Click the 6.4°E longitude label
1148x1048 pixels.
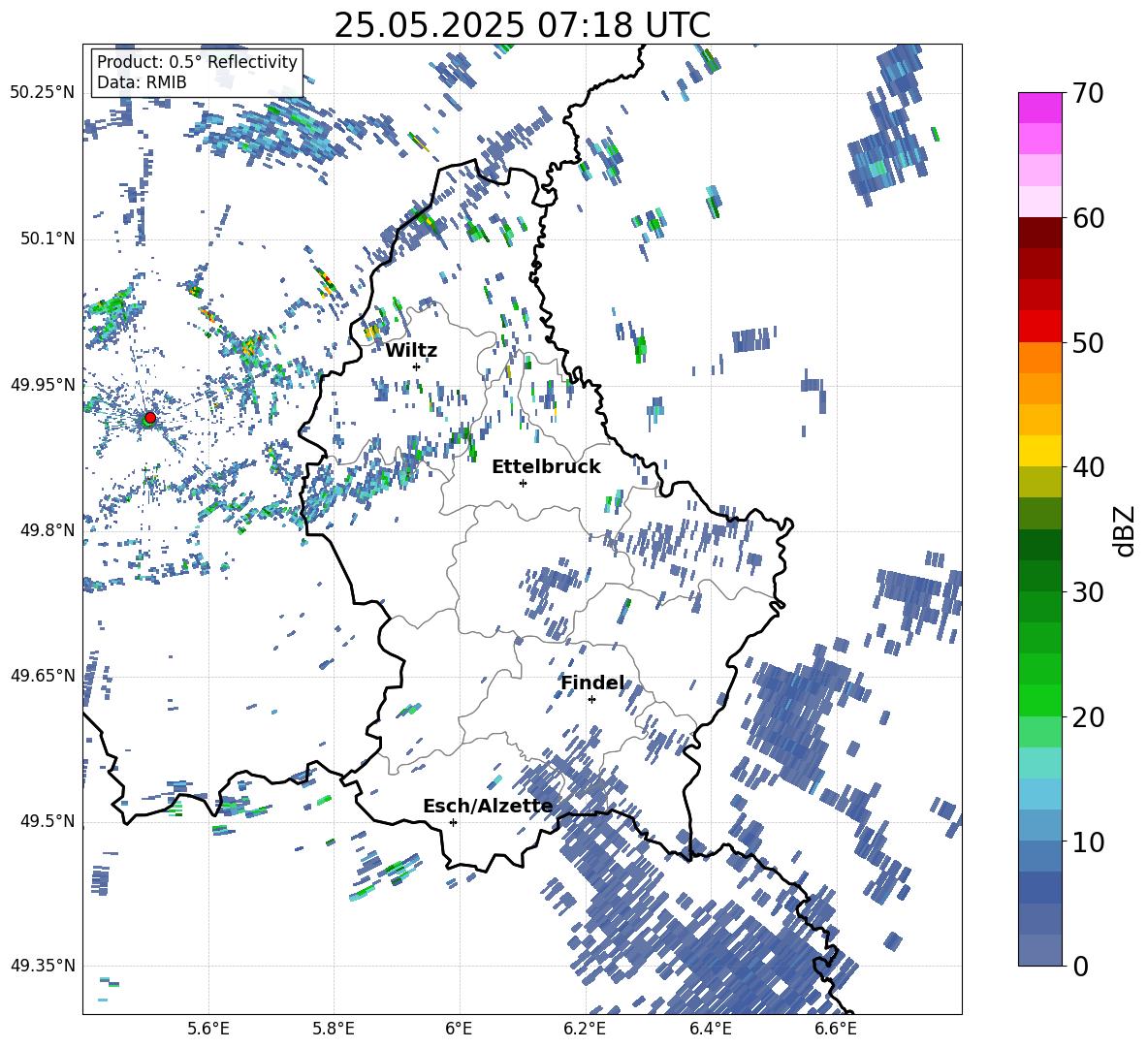coord(710,1029)
